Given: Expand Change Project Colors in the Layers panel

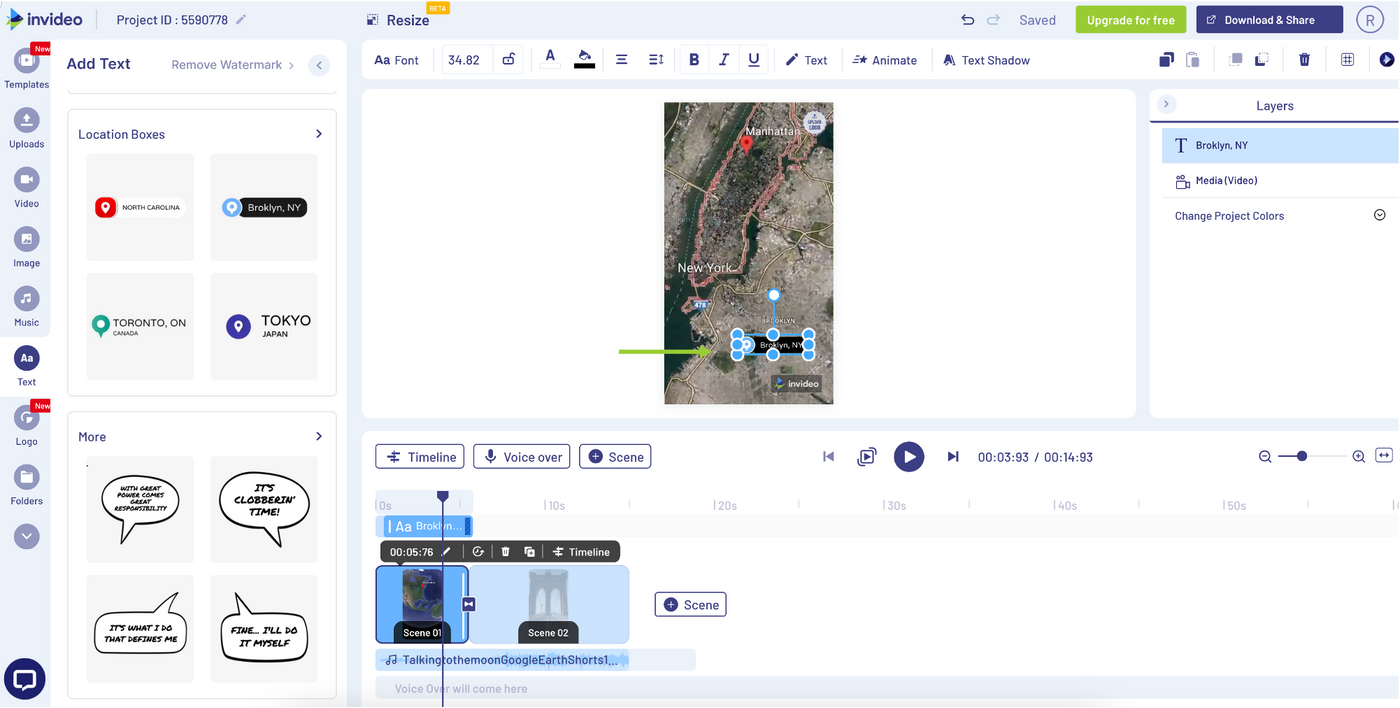Looking at the screenshot, I should 1379,214.
